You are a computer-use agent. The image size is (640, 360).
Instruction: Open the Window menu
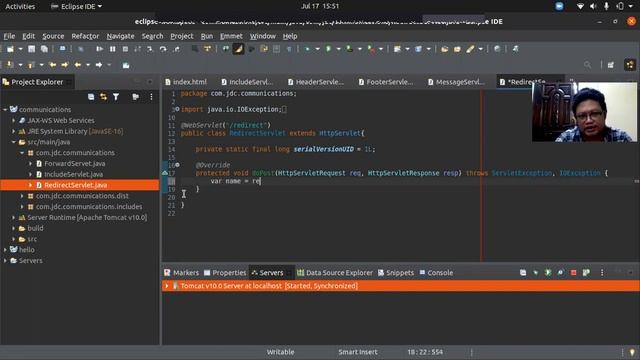tap(262, 36)
